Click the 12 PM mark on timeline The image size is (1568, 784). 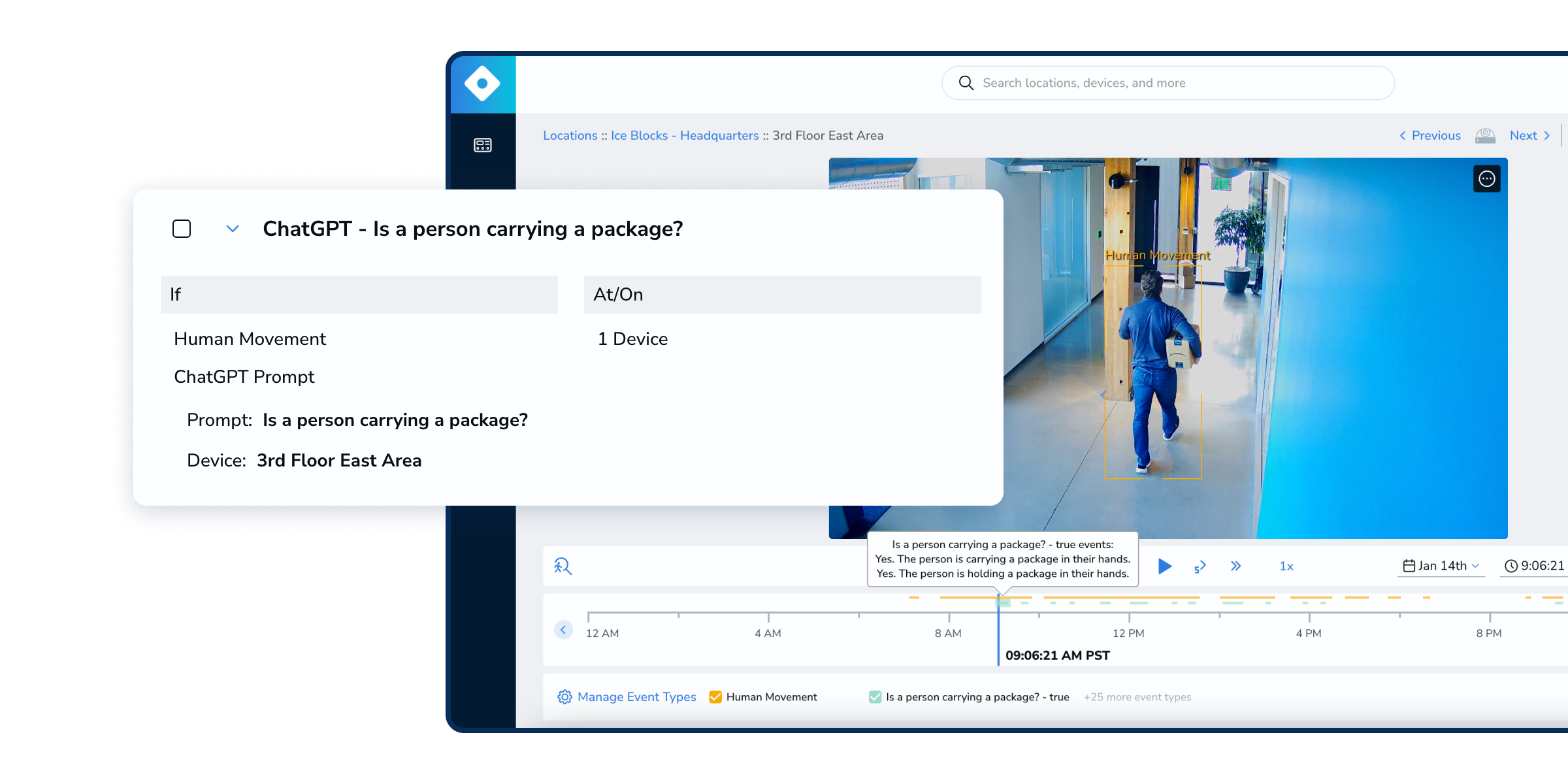[1128, 633]
